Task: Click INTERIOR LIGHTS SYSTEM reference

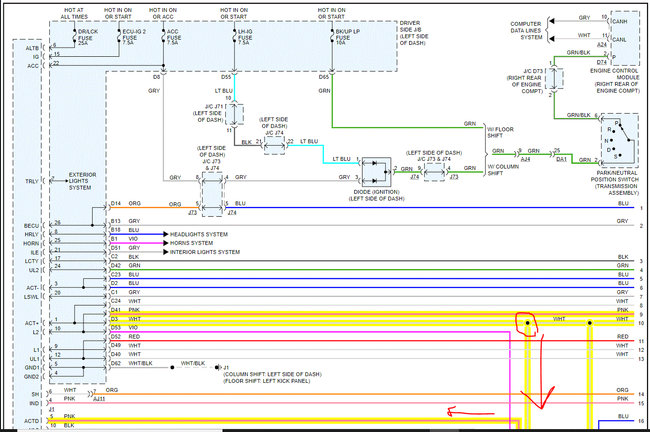Action: click(x=205, y=252)
